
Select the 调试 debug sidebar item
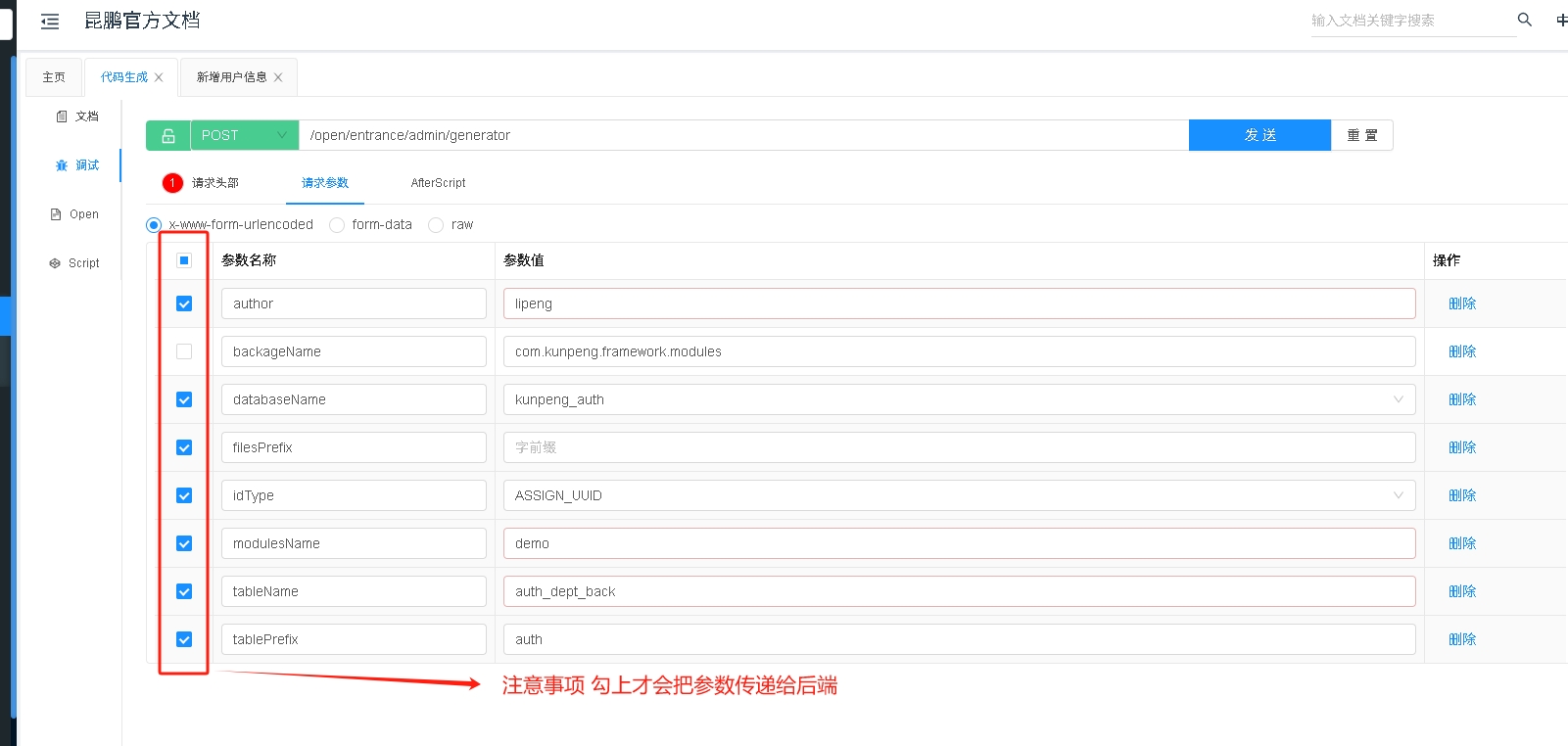point(77,165)
